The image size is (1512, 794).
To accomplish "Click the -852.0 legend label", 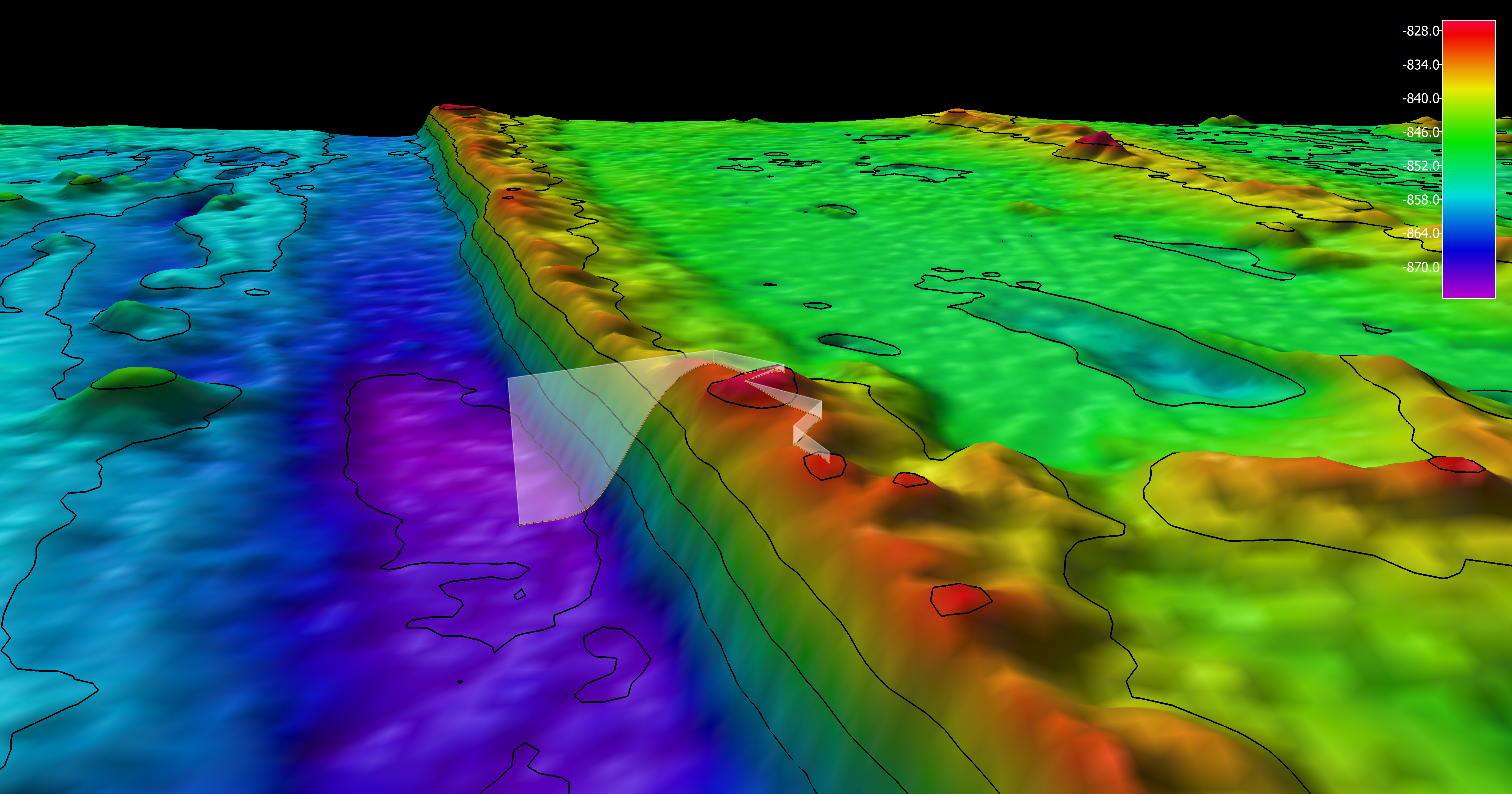I will [x=1421, y=166].
